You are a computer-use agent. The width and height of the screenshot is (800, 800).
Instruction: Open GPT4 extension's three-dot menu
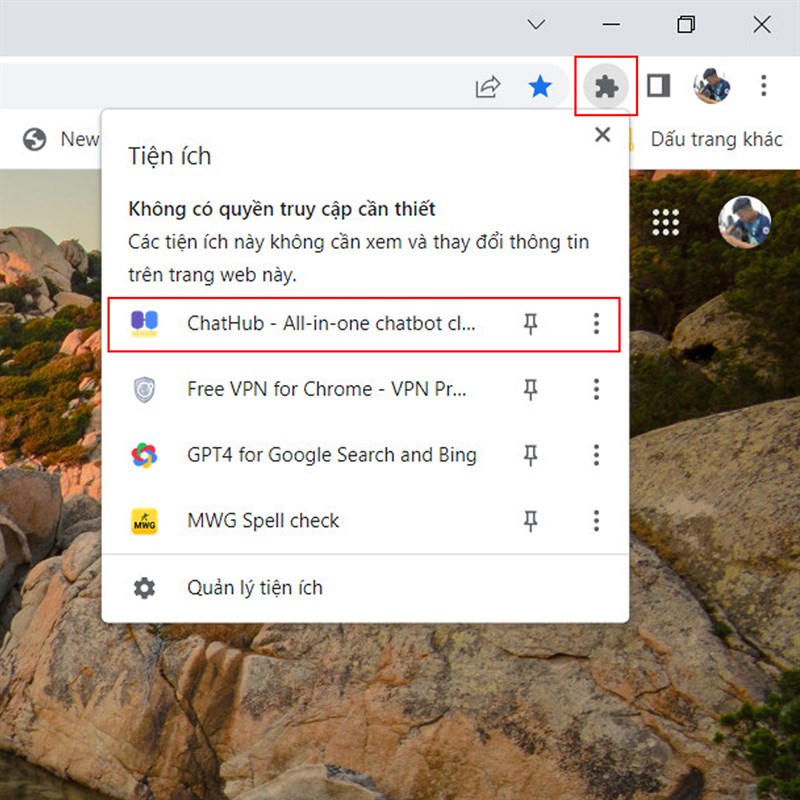[x=596, y=455]
